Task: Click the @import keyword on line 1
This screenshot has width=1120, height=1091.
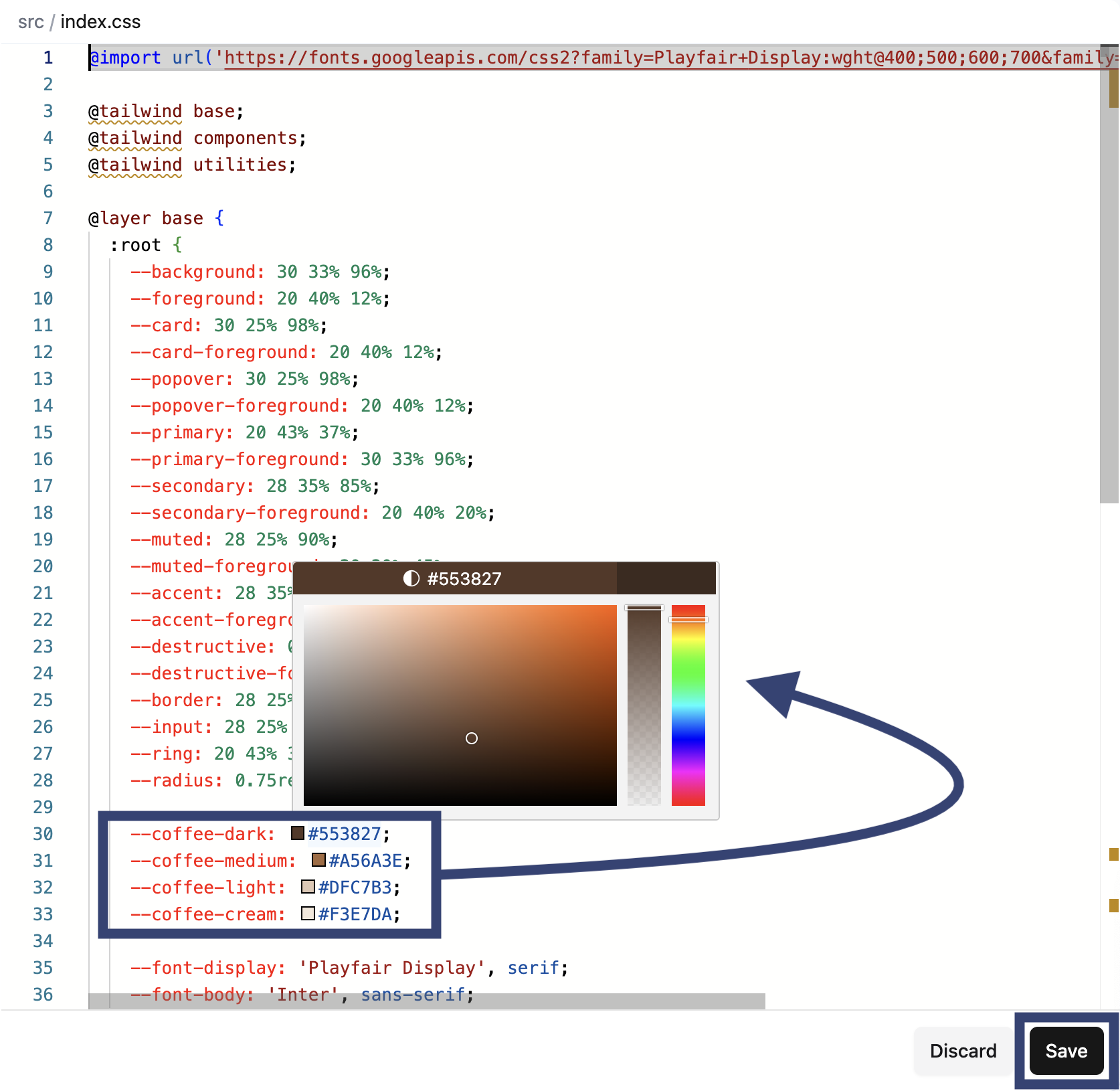Action: point(125,58)
